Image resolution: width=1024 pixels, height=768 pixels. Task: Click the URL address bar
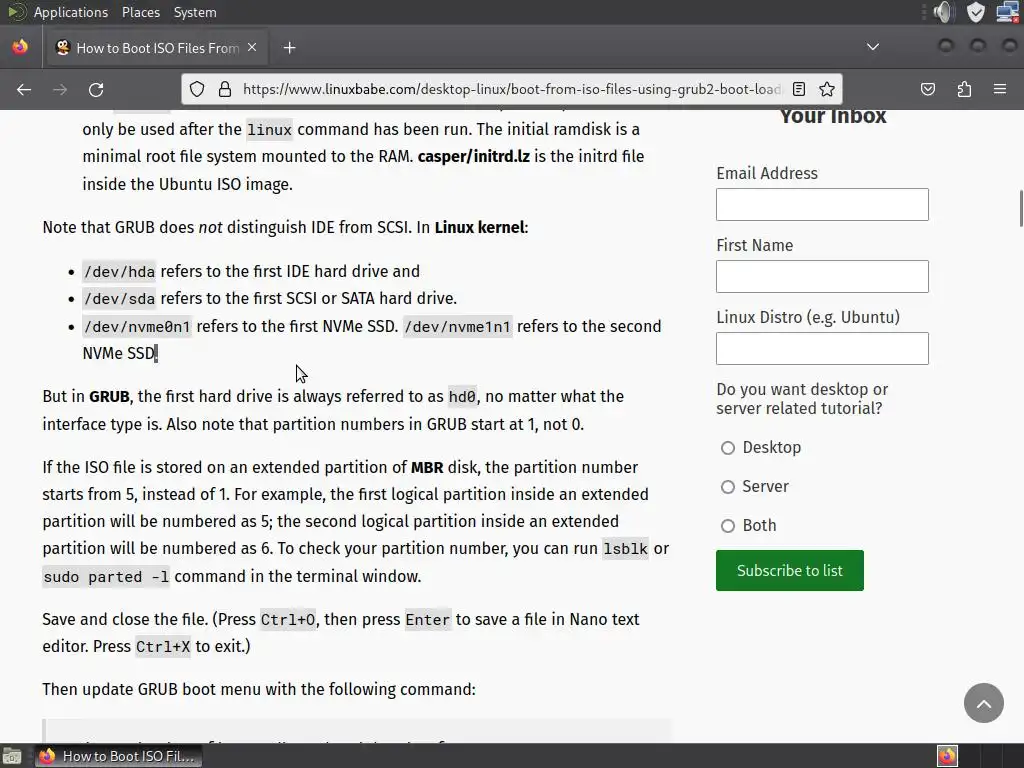512,89
